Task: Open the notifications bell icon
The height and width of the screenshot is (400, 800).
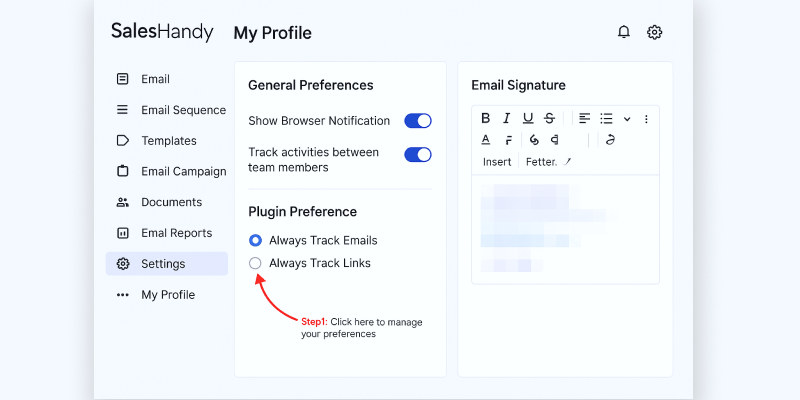Action: [x=623, y=32]
